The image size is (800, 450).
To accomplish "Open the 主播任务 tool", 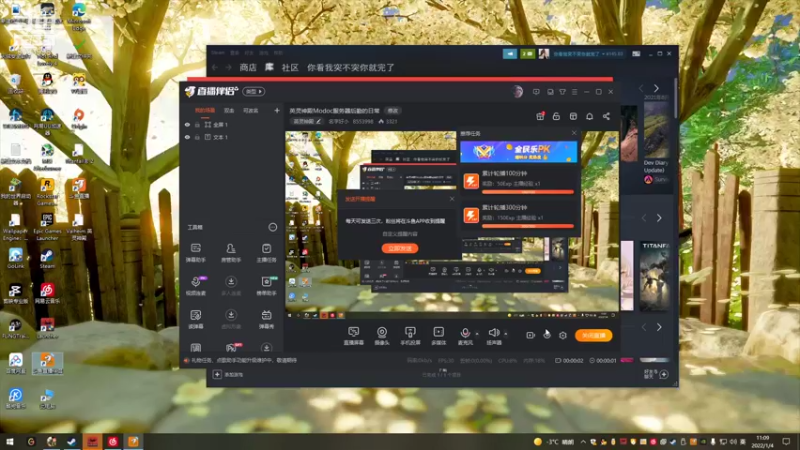I will point(266,253).
